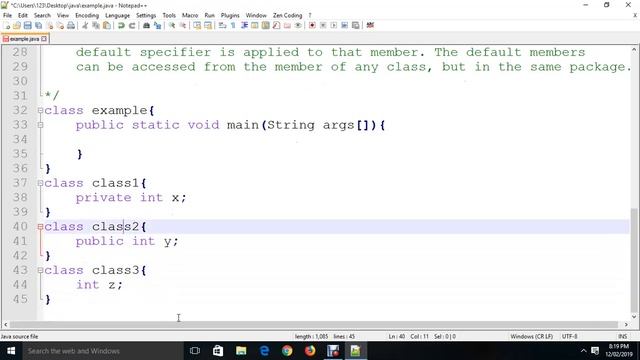Collapse the main method fold on line 33
This screenshot has height=360, width=640.
tap(40, 125)
